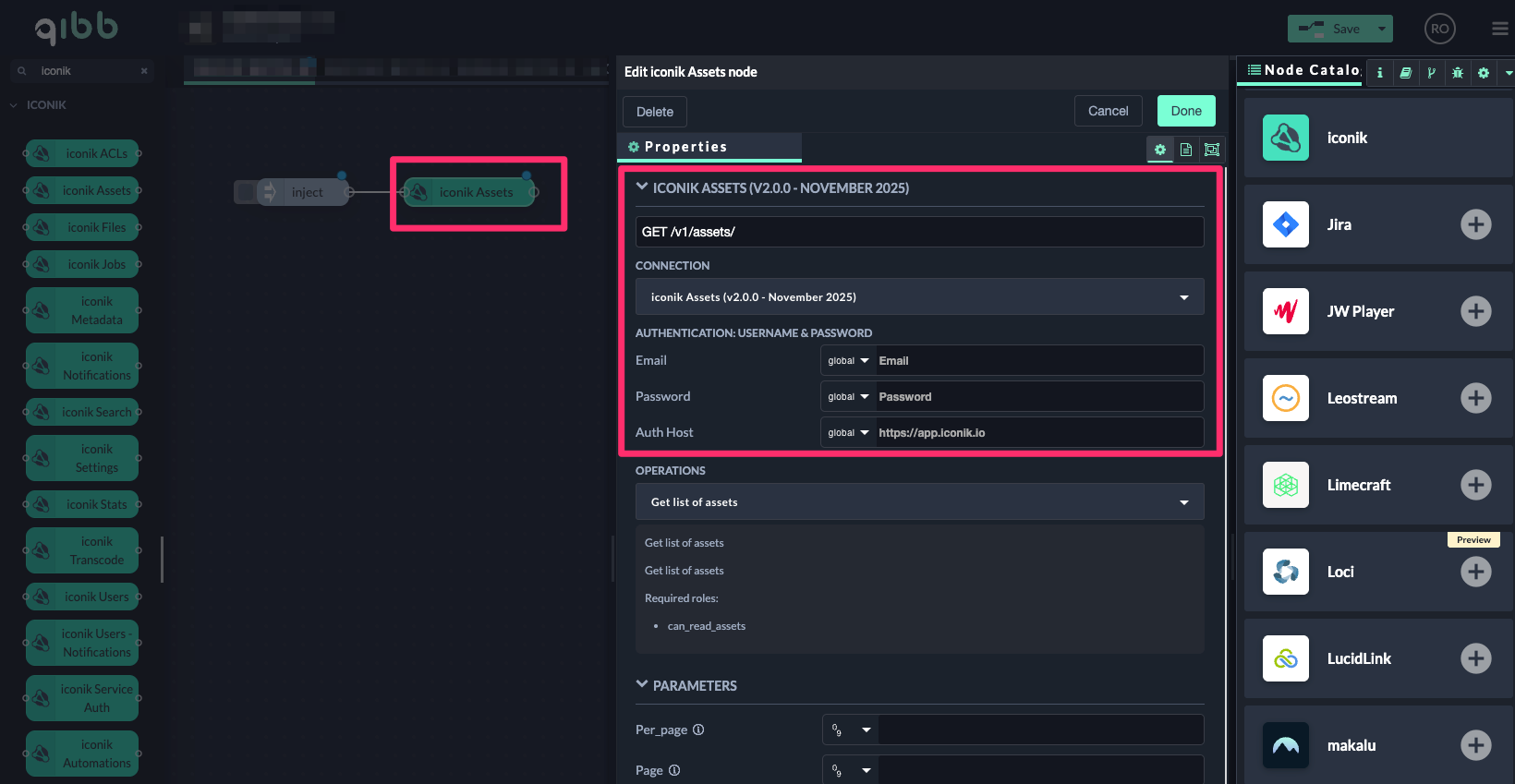Click the GET /v1/assets/ field
Viewport: 1515px width, 784px height.
click(919, 232)
